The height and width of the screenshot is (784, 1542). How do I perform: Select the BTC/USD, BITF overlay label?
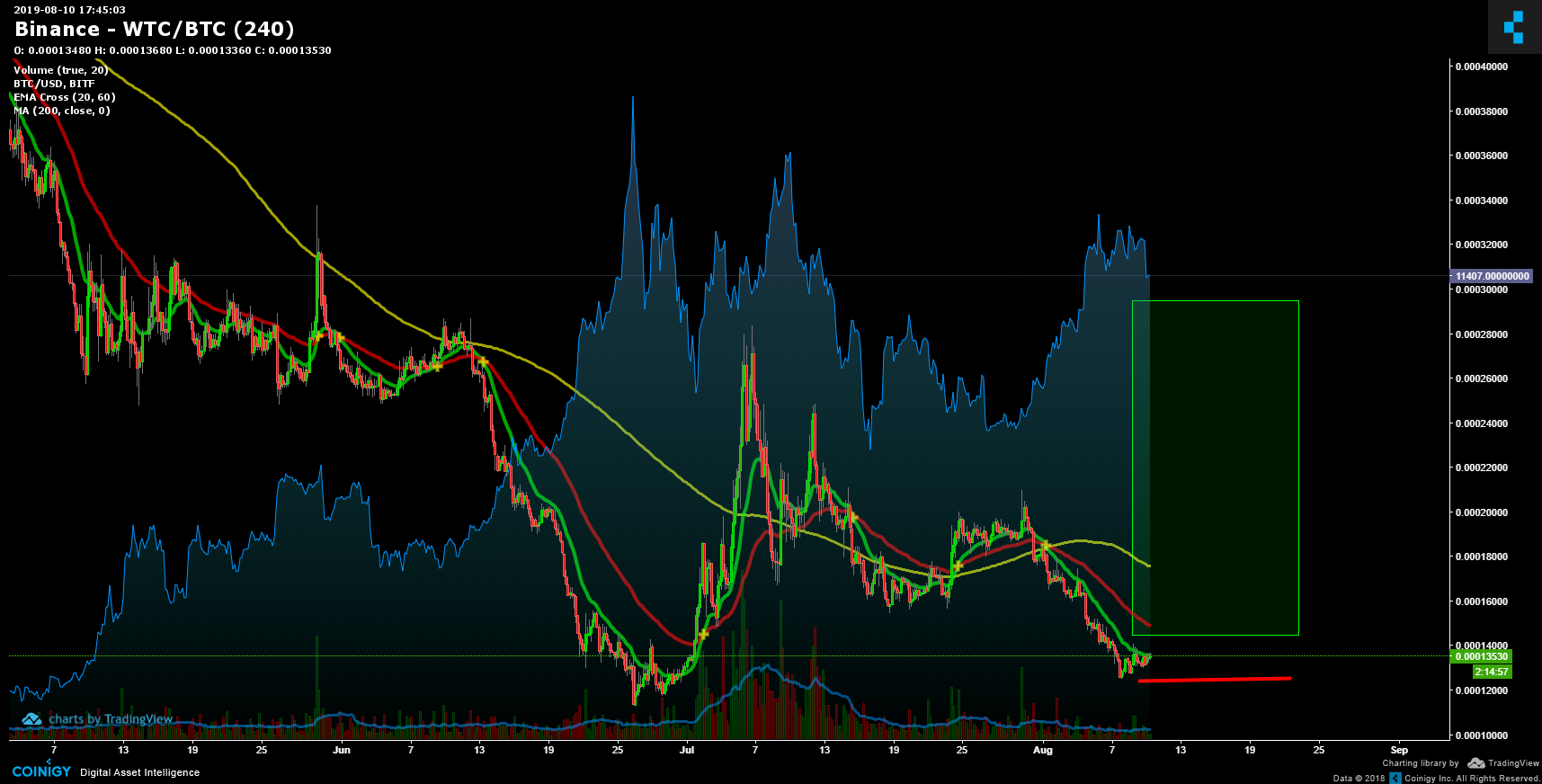tap(54, 84)
